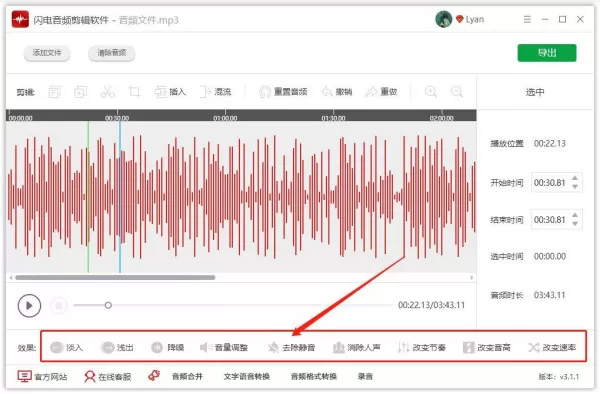Click the 选中时间 value 00:00.00
The image size is (600, 394).
550,256
